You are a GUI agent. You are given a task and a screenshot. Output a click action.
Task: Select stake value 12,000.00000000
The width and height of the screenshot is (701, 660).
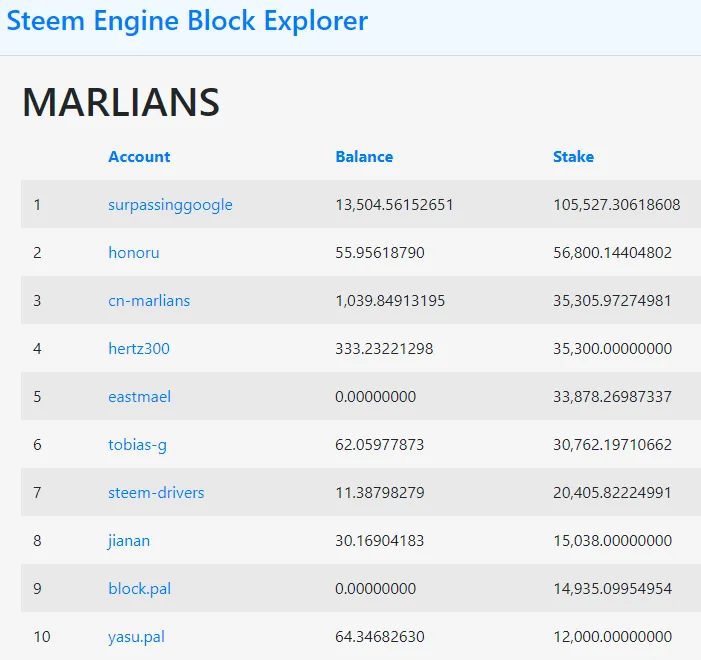coord(612,637)
